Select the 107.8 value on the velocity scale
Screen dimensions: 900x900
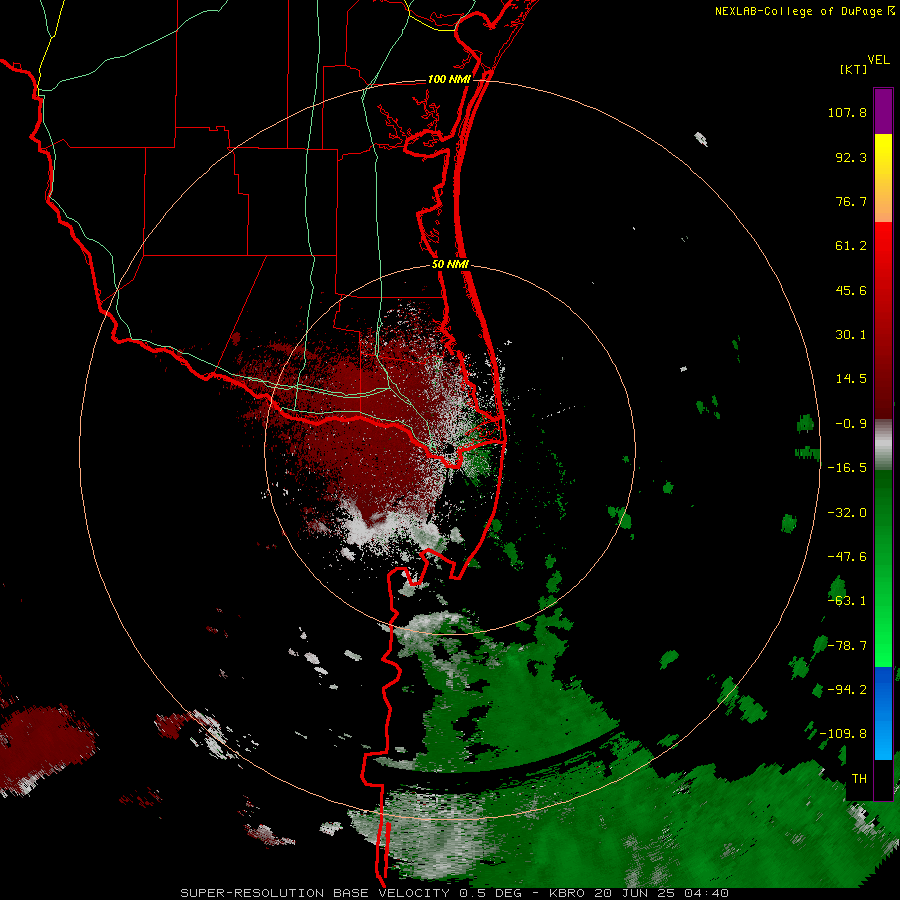(x=847, y=112)
